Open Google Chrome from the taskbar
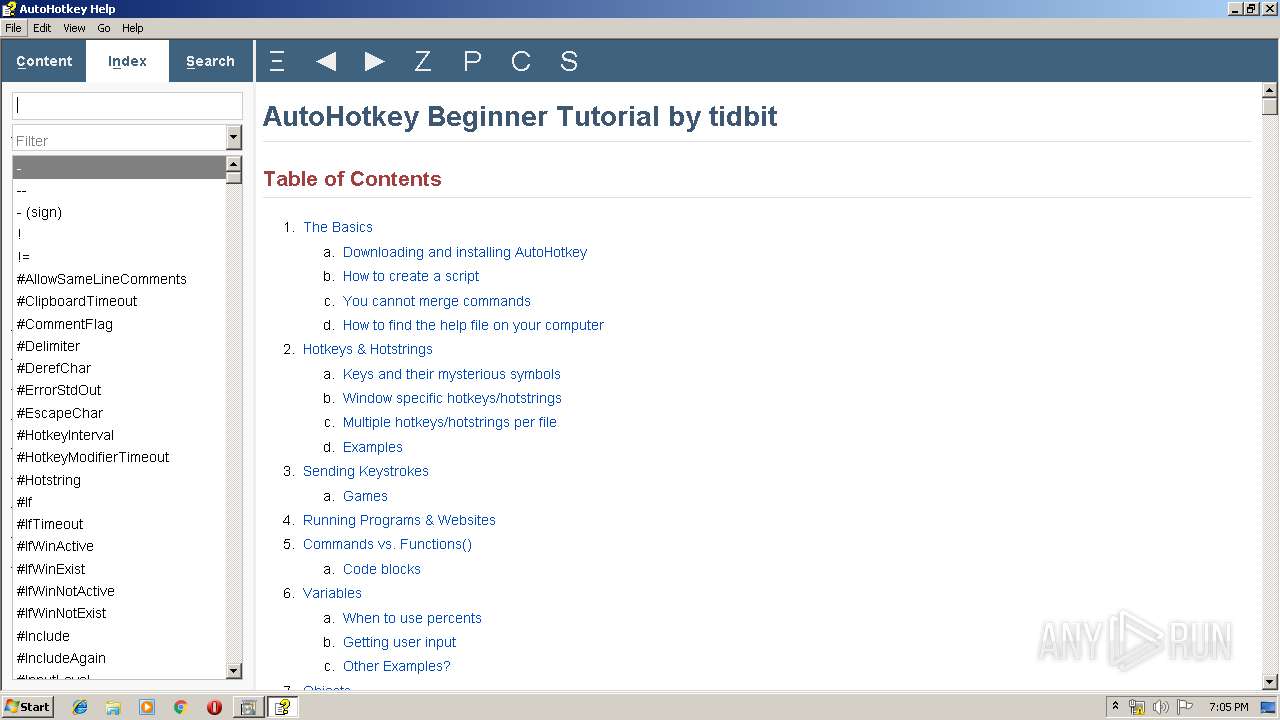Screen dimensions: 1280x720 point(180,707)
